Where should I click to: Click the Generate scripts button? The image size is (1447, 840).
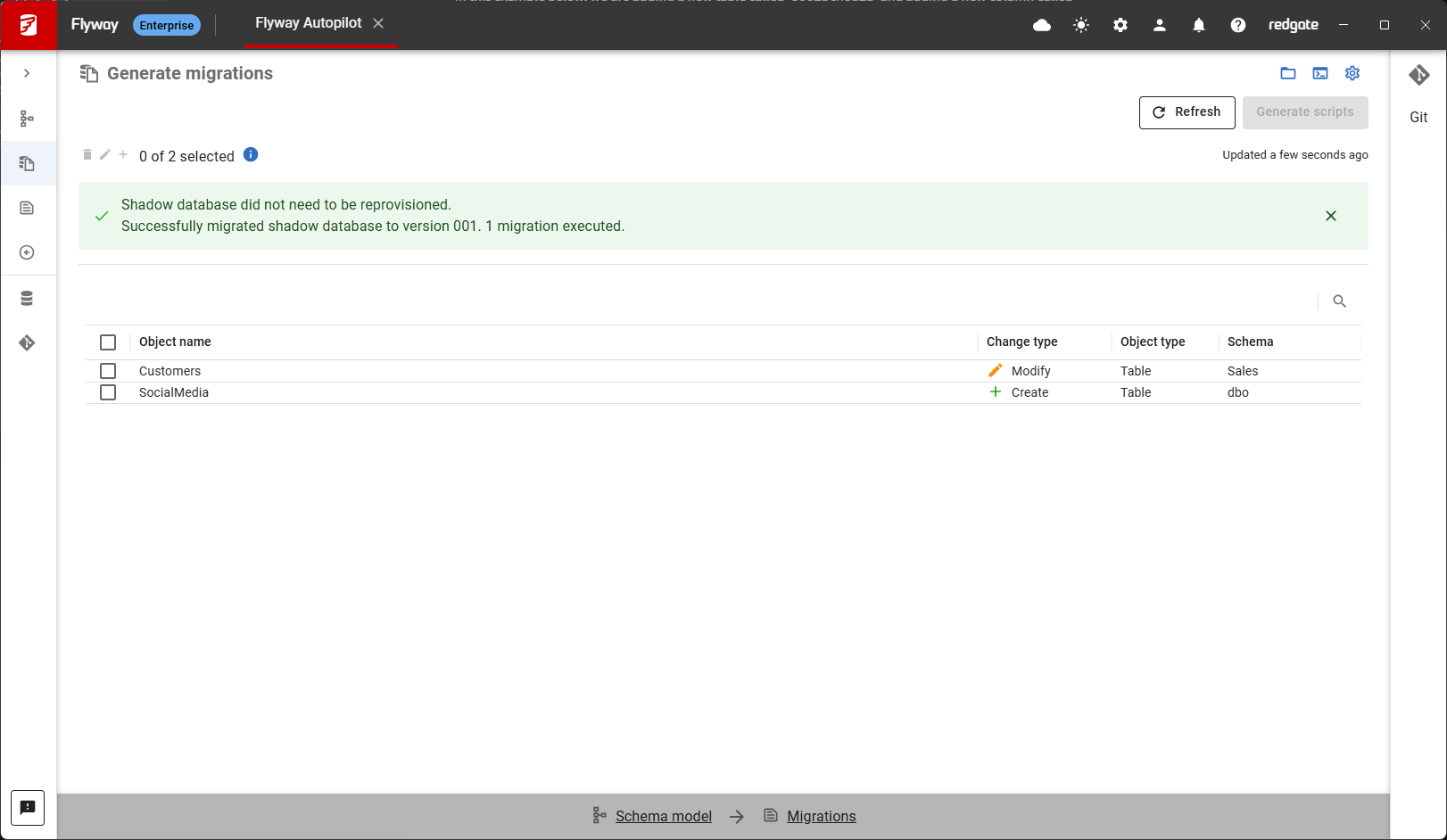click(1305, 112)
